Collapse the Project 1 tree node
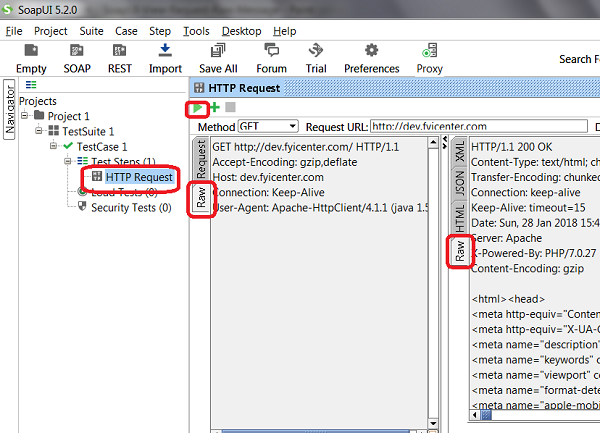Image resolution: width=600 pixels, height=433 pixels. [x=25, y=115]
